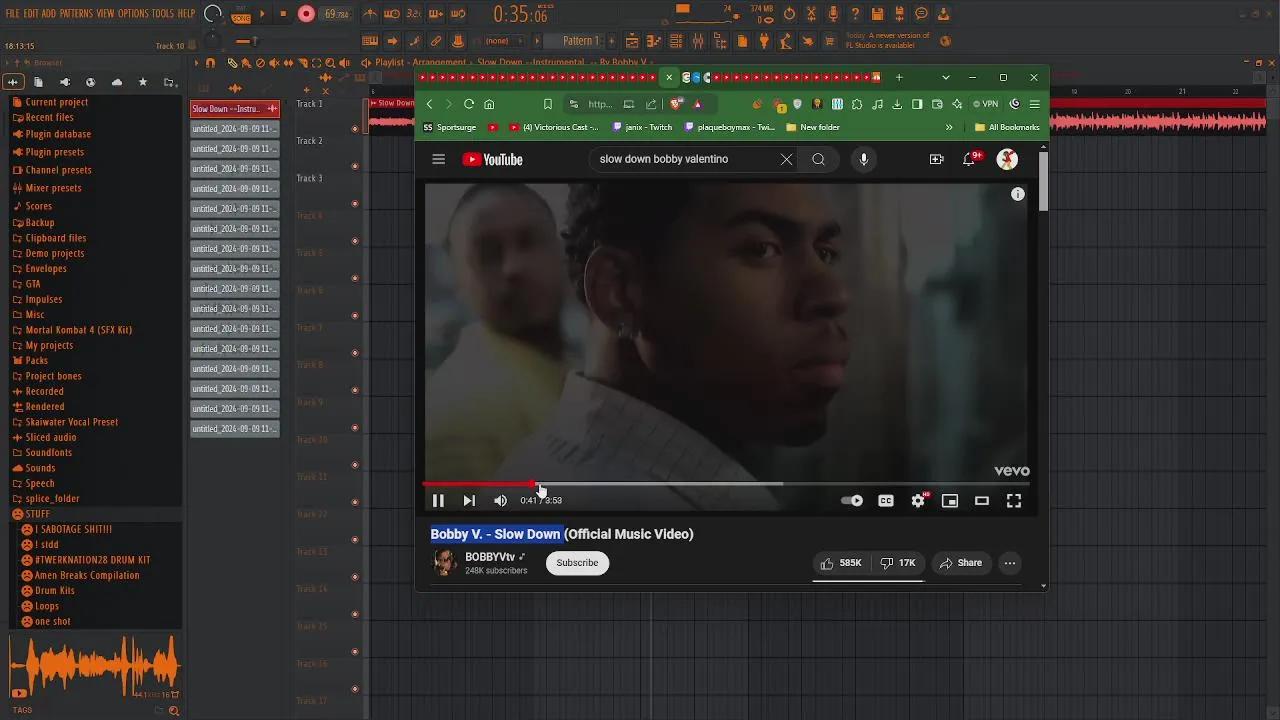The image size is (1280, 720).
Task: Open the Browser cloud tab icon
Action: pos(117,82)
